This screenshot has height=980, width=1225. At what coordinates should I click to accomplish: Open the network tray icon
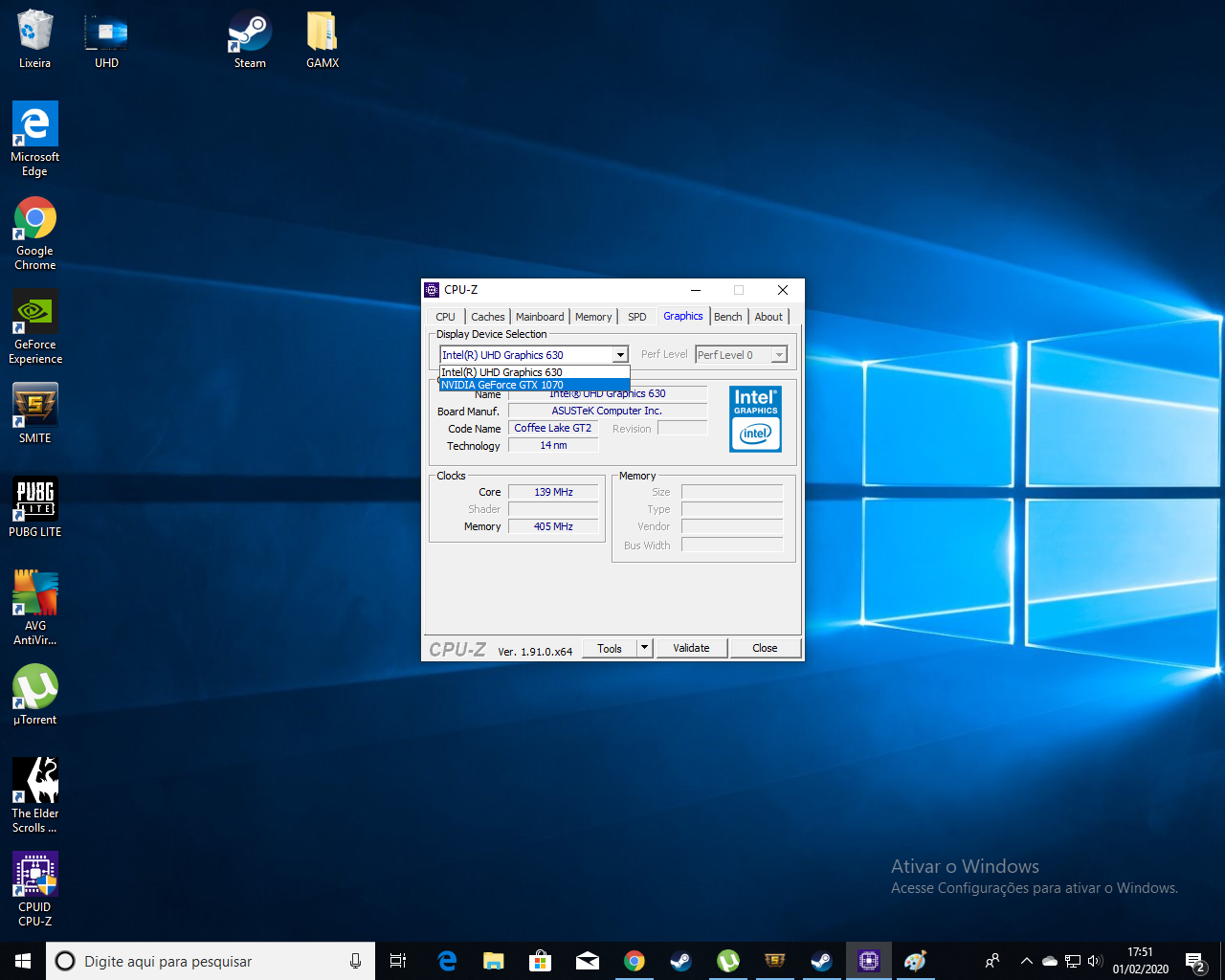(x=1073, y=961)
